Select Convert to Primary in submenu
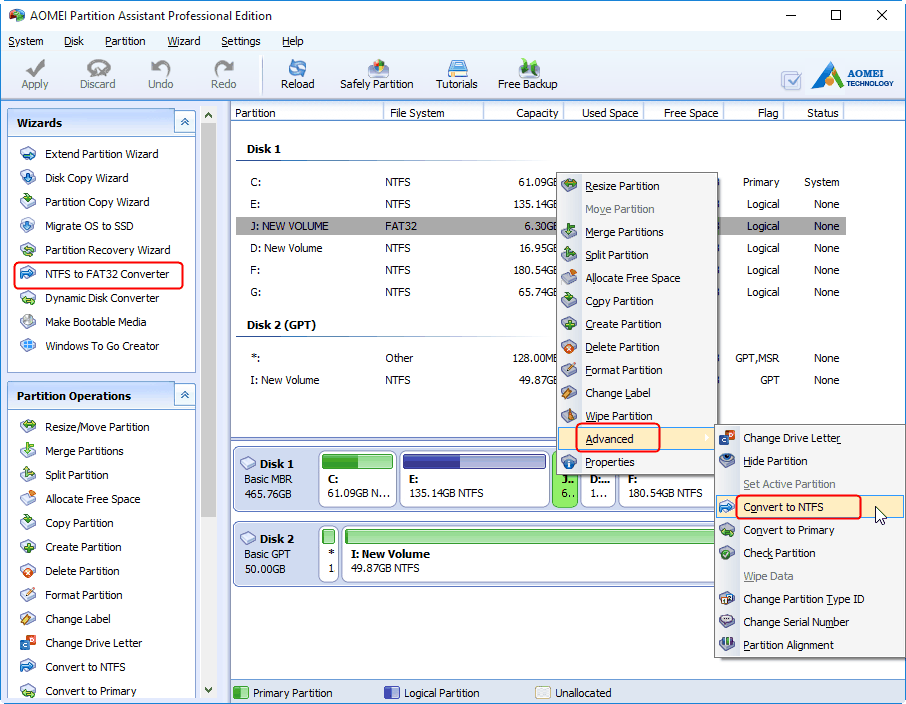906x704 pixels. pos(809,530)
